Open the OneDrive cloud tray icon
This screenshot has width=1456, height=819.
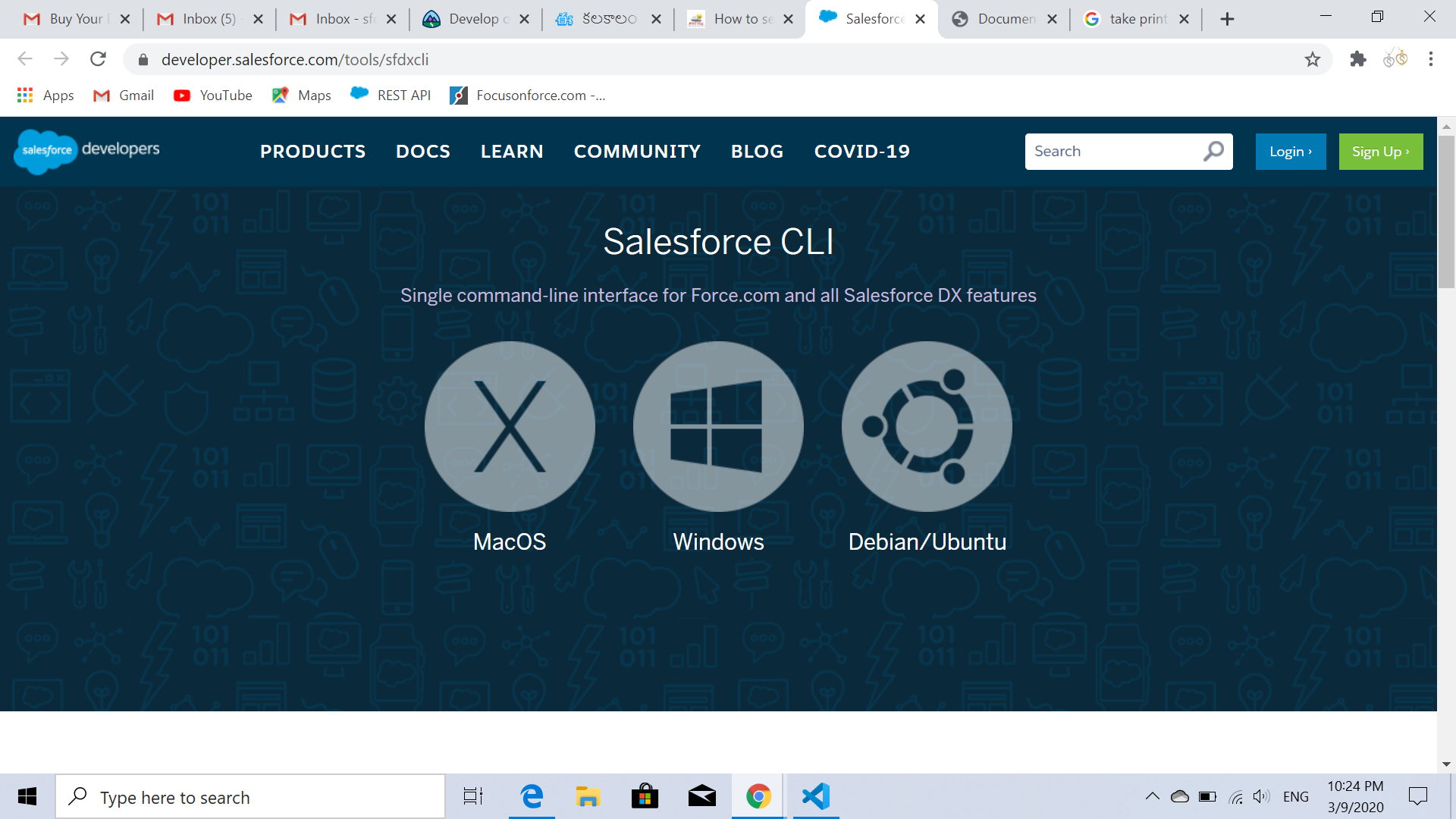pyautogui.click(x=1180, y=796)
